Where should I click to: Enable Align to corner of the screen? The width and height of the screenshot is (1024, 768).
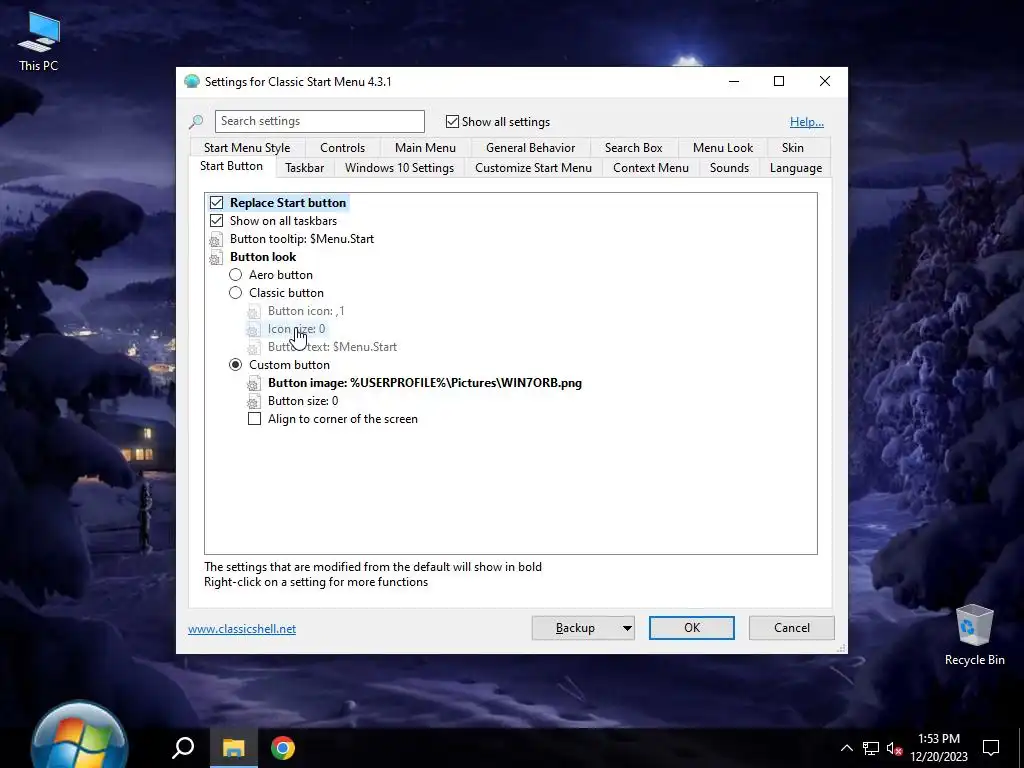(255, 419)
